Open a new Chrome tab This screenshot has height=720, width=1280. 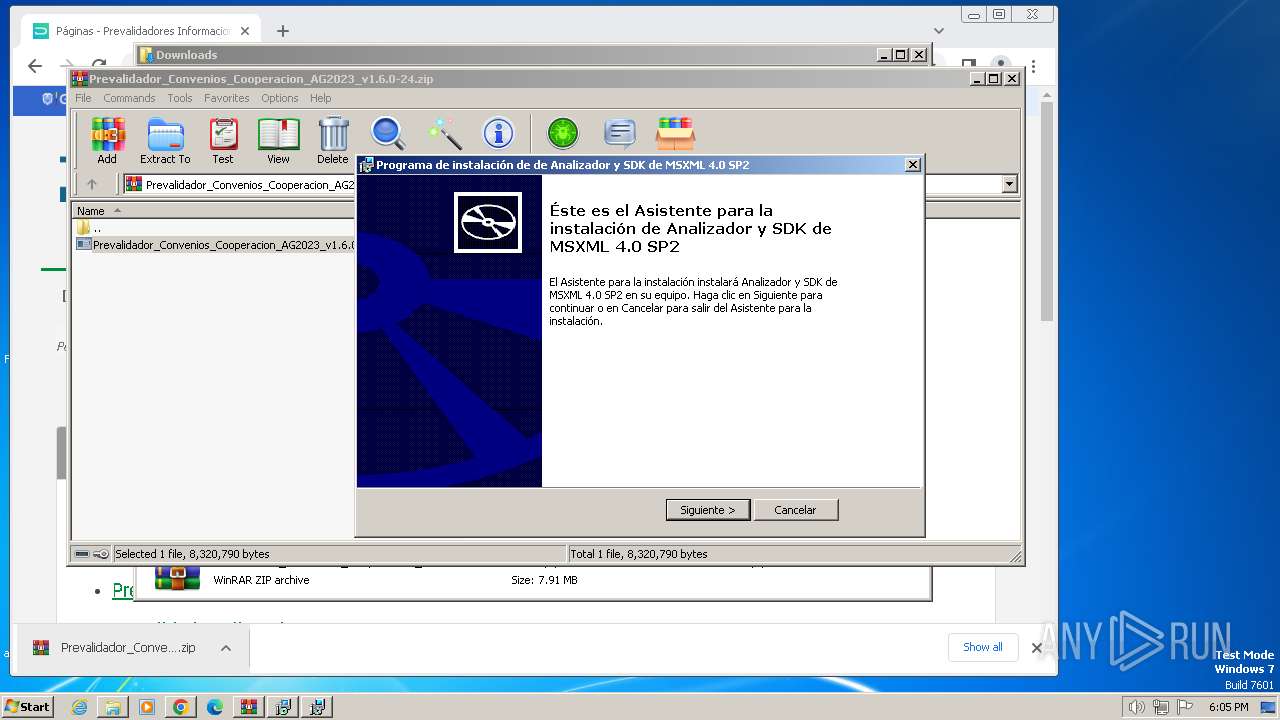[x=283, y=31]
